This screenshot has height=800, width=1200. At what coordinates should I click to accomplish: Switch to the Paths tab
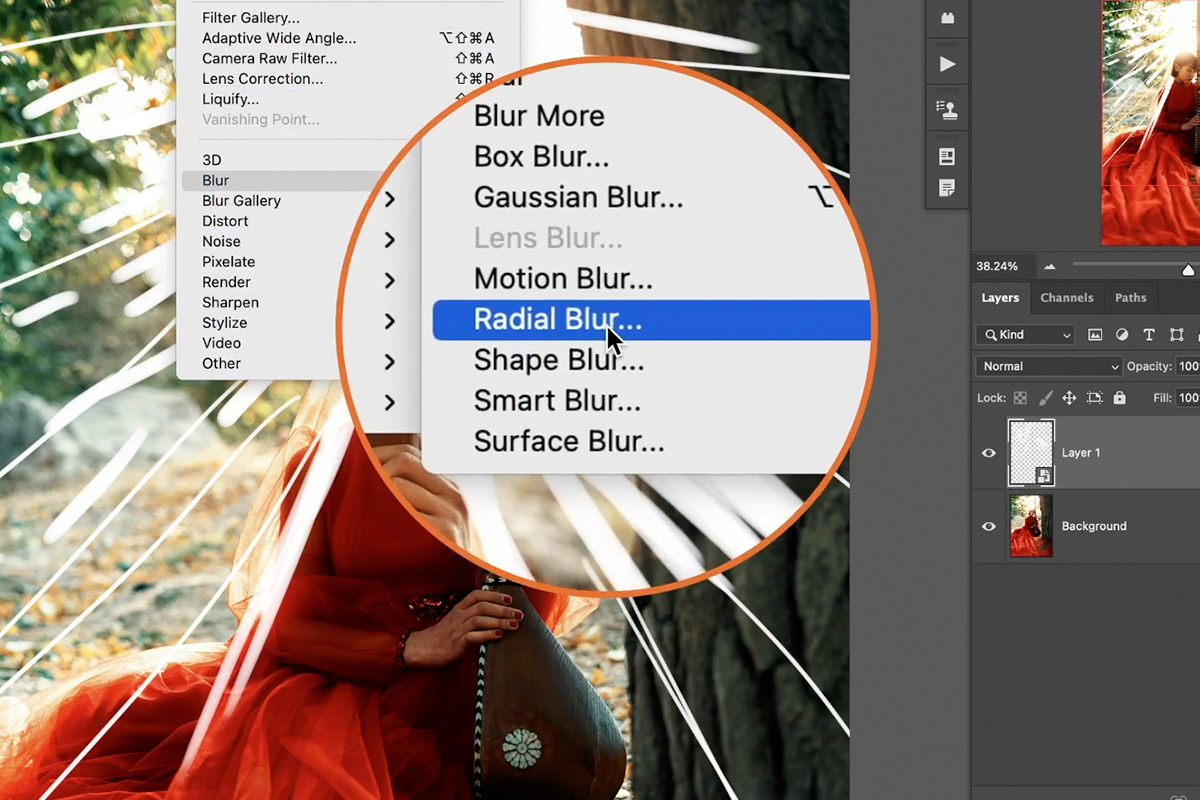pos(1131,298)
